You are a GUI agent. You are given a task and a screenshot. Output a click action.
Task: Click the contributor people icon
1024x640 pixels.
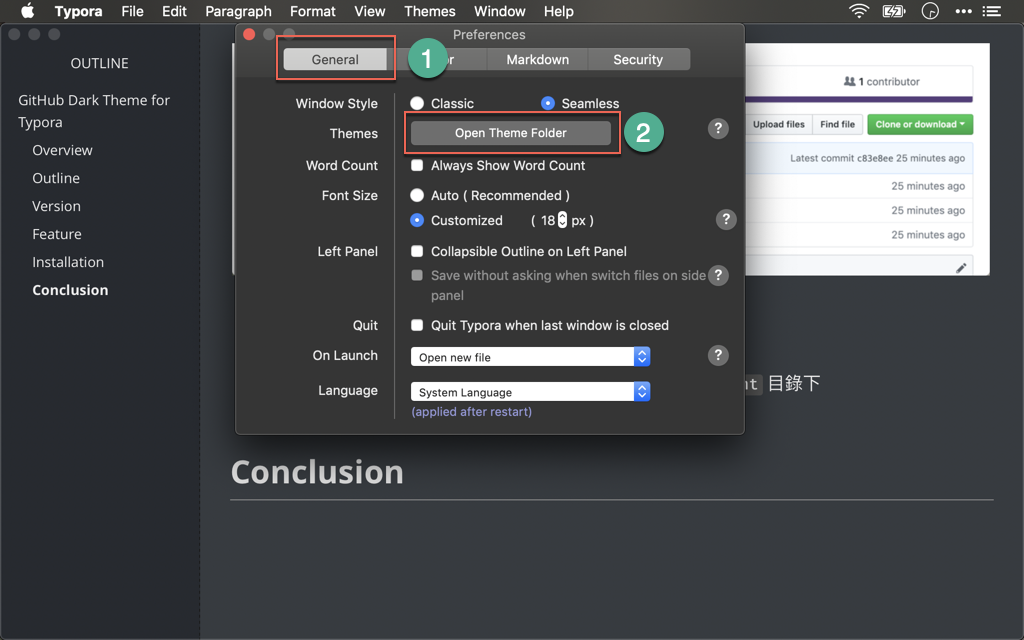pos(849,81)
